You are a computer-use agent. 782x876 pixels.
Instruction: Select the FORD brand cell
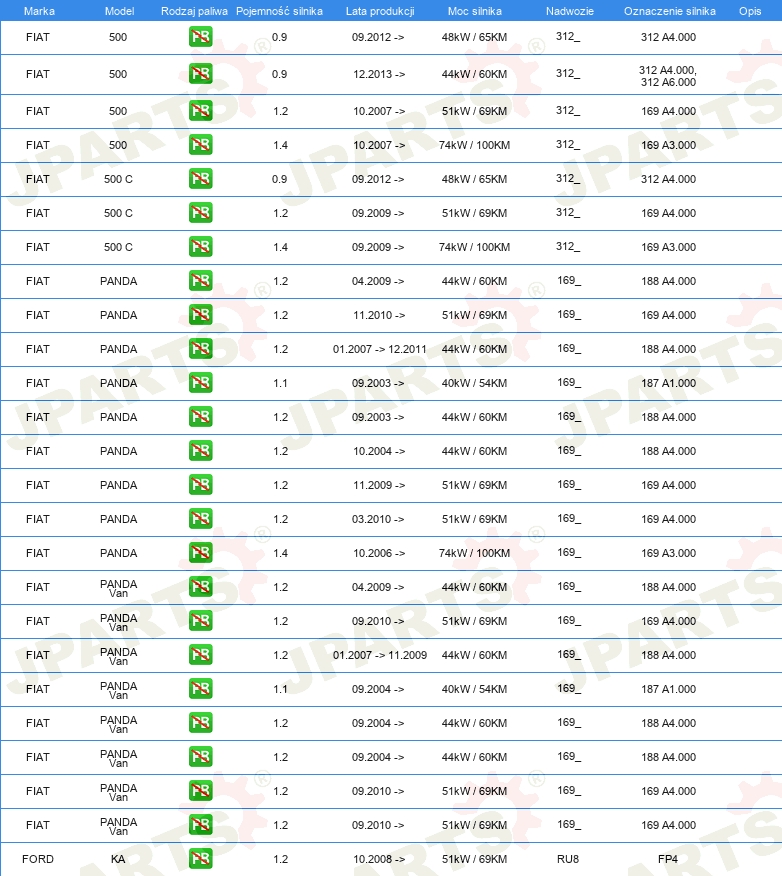(x=38, y=859)
